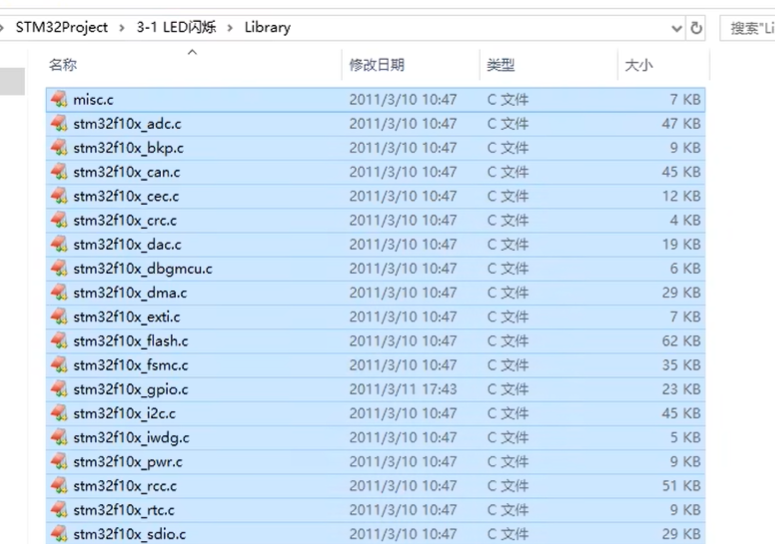
Task: Go to 3-1 LED闪烁 folder breadcrumb
Action: click(176, 27)
